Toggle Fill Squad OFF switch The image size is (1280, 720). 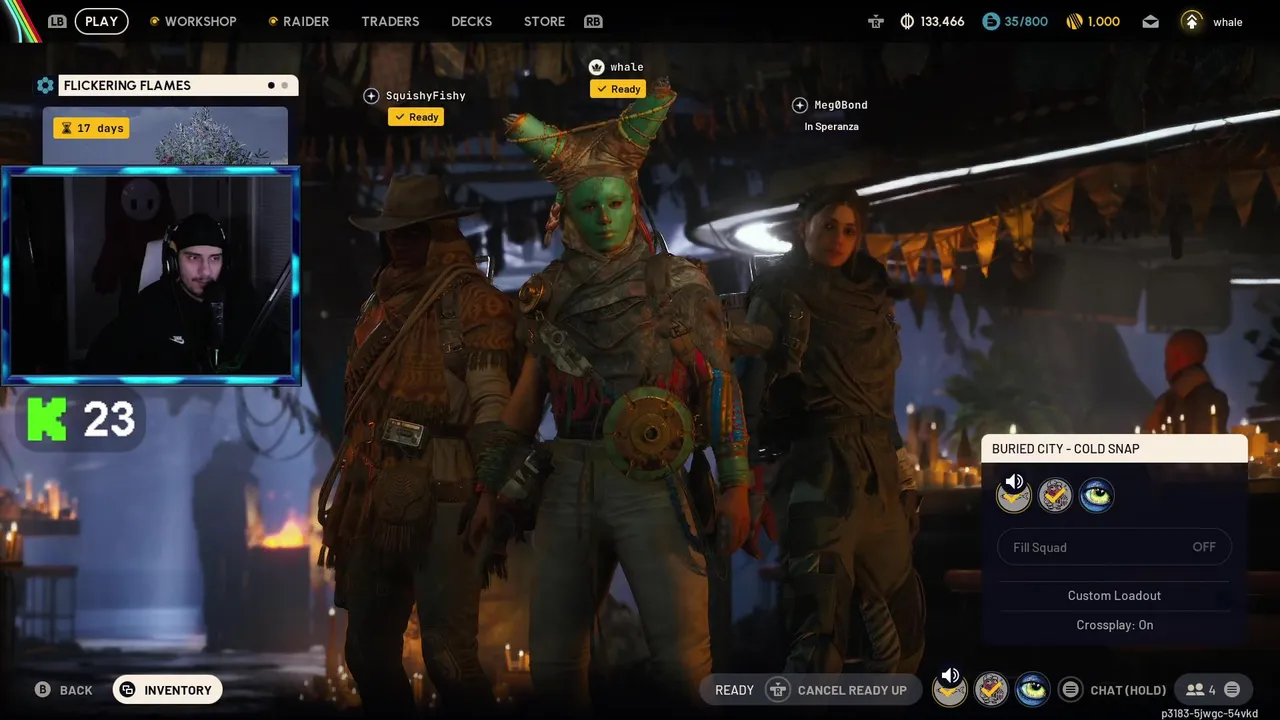click(x=1114, y=547)
